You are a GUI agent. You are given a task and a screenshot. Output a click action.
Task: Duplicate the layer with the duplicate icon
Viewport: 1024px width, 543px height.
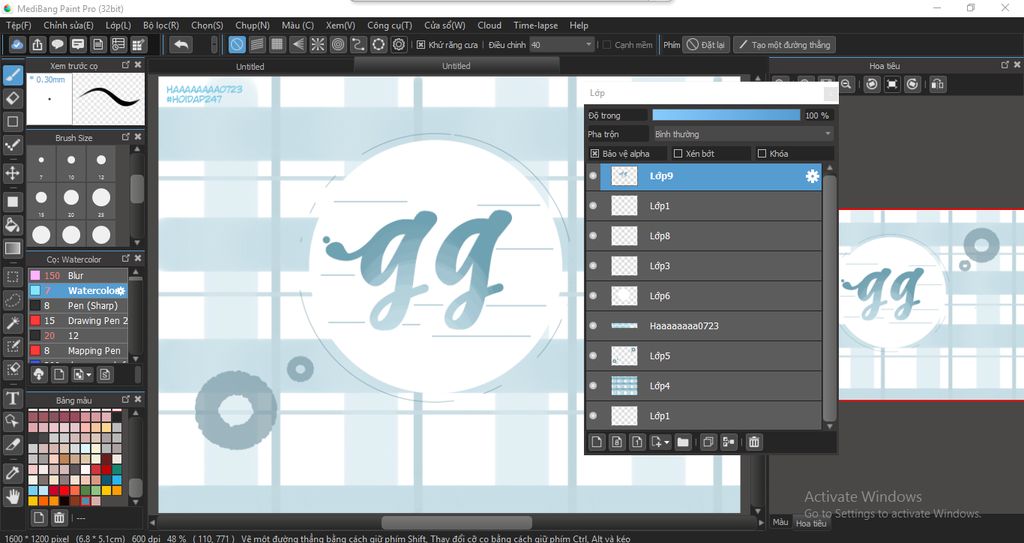coord(708,442)
